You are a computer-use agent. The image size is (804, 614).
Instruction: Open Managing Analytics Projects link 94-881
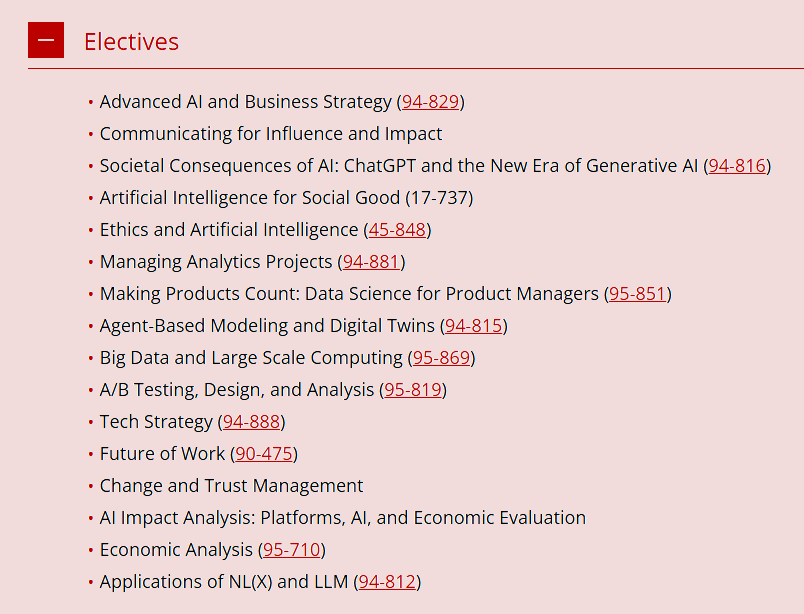[371, 262]
